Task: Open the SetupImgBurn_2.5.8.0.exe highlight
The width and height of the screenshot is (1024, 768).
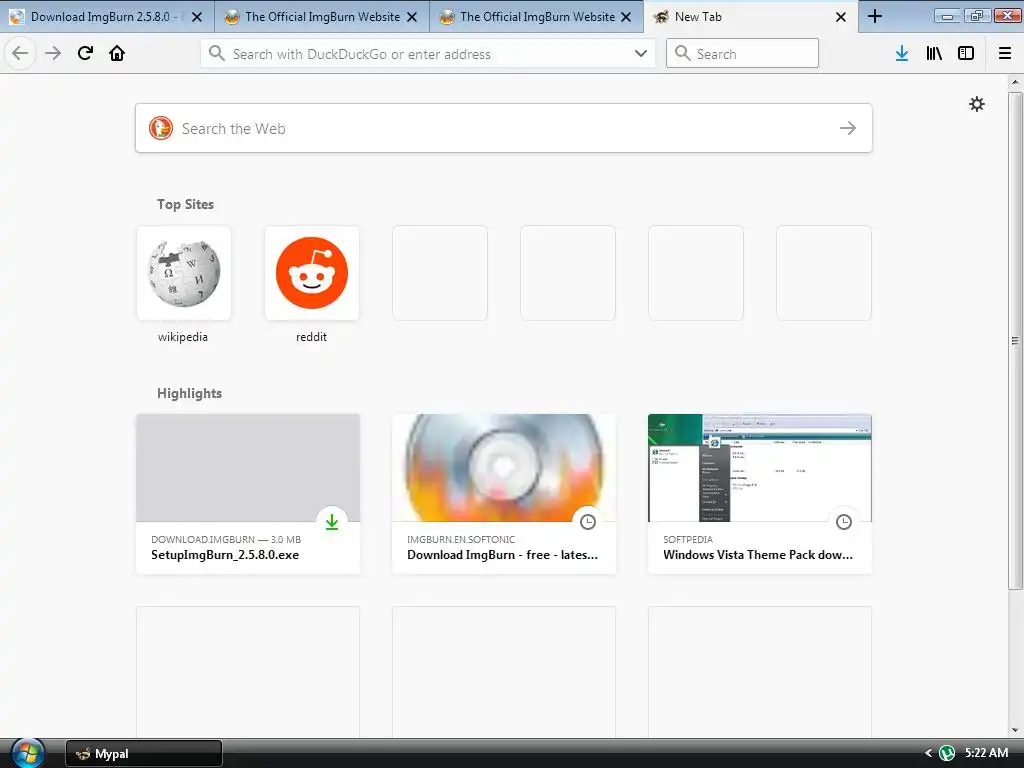Action: [248, 494]
